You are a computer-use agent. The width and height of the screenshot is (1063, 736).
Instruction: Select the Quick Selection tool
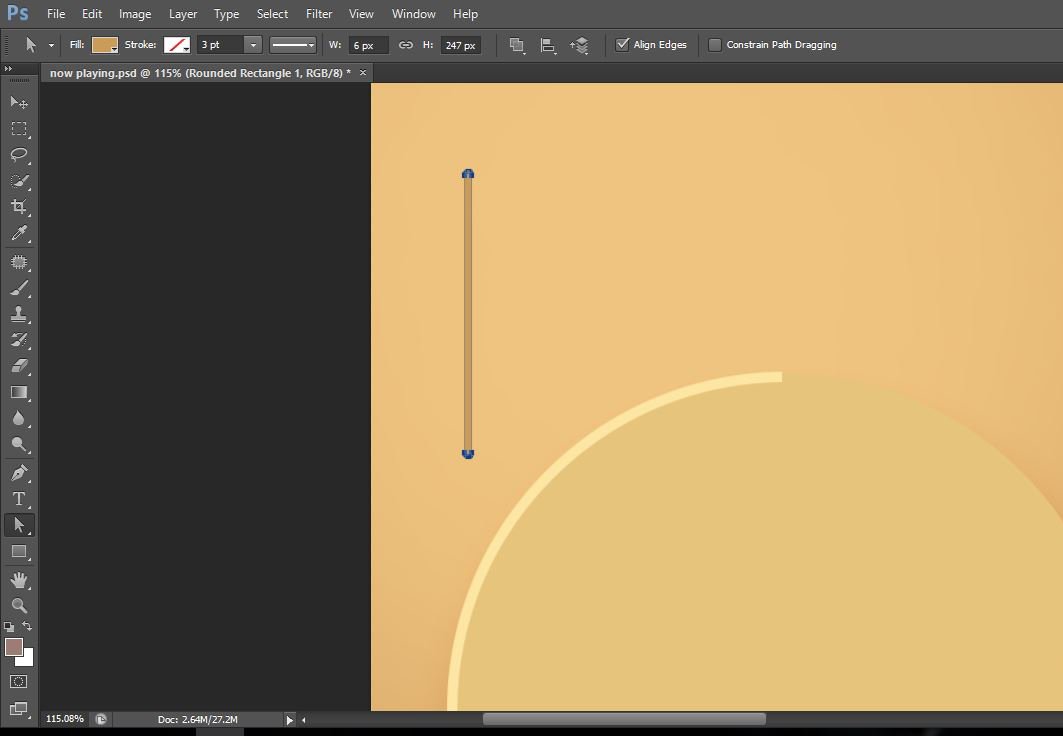coord(19,181)
